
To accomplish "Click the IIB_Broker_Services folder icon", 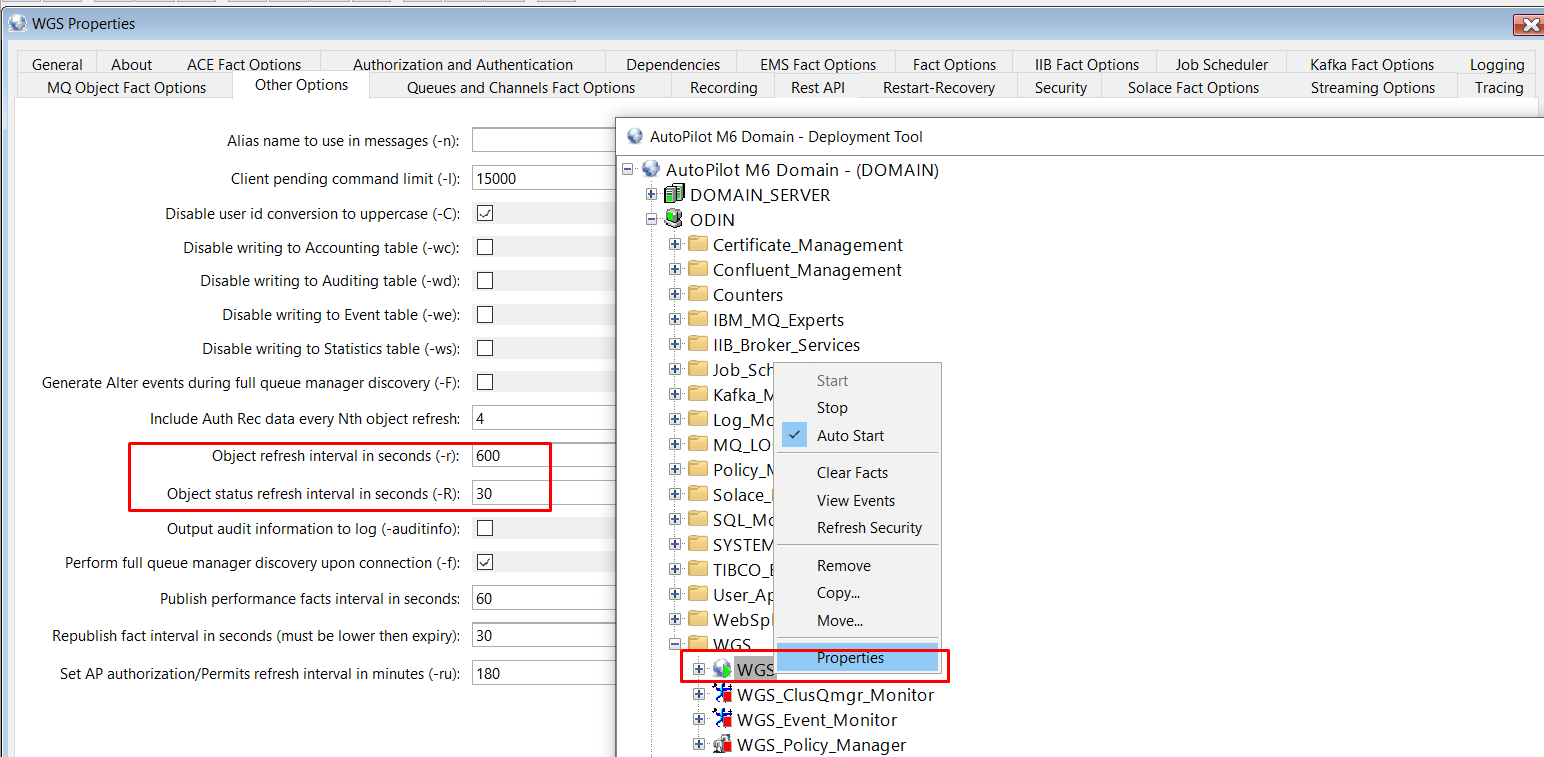I will click(698, 344).
